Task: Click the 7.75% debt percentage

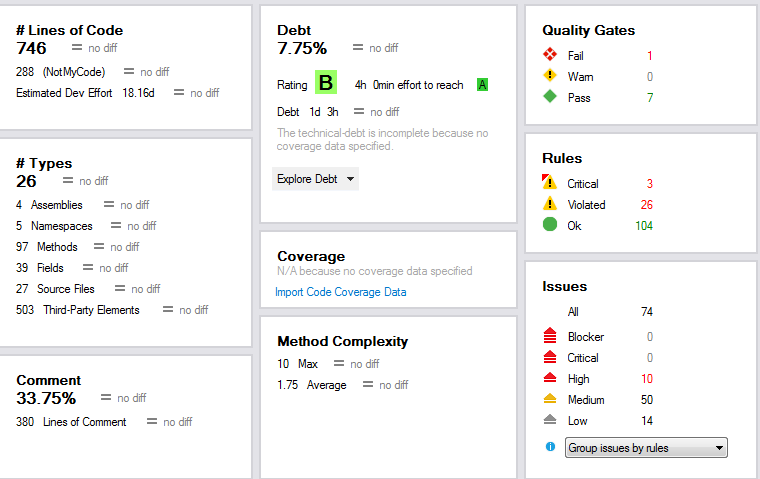Action: tap(302, 48)
